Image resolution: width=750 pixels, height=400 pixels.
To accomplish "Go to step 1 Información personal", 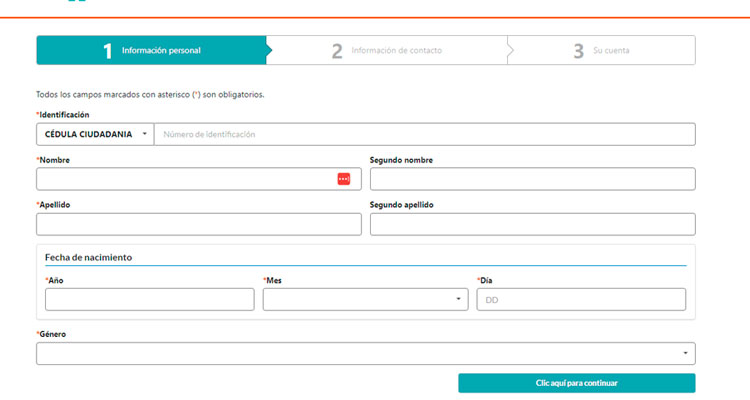I will (152, 50).
